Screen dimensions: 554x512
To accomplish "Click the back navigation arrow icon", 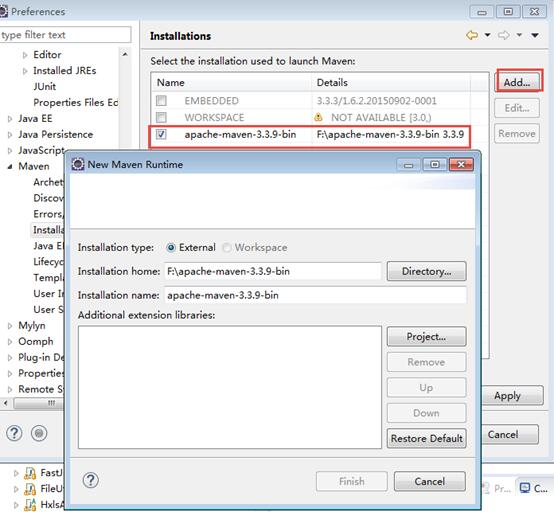I will (472, 35).
